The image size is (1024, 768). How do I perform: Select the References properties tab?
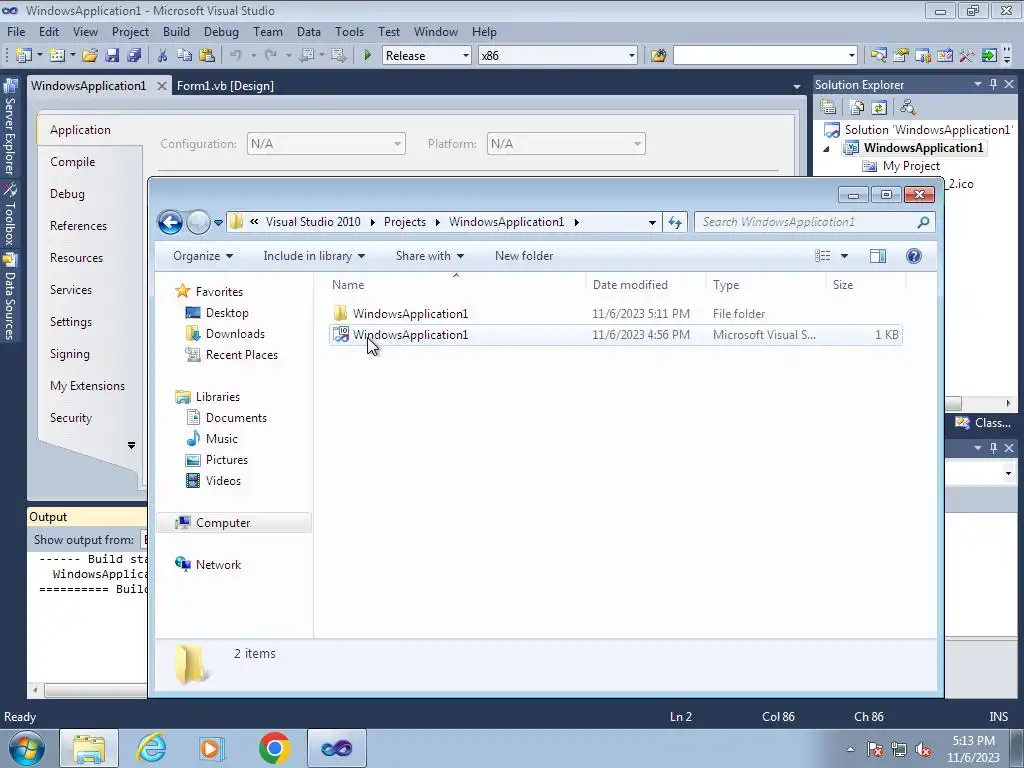tap(78, 226)
